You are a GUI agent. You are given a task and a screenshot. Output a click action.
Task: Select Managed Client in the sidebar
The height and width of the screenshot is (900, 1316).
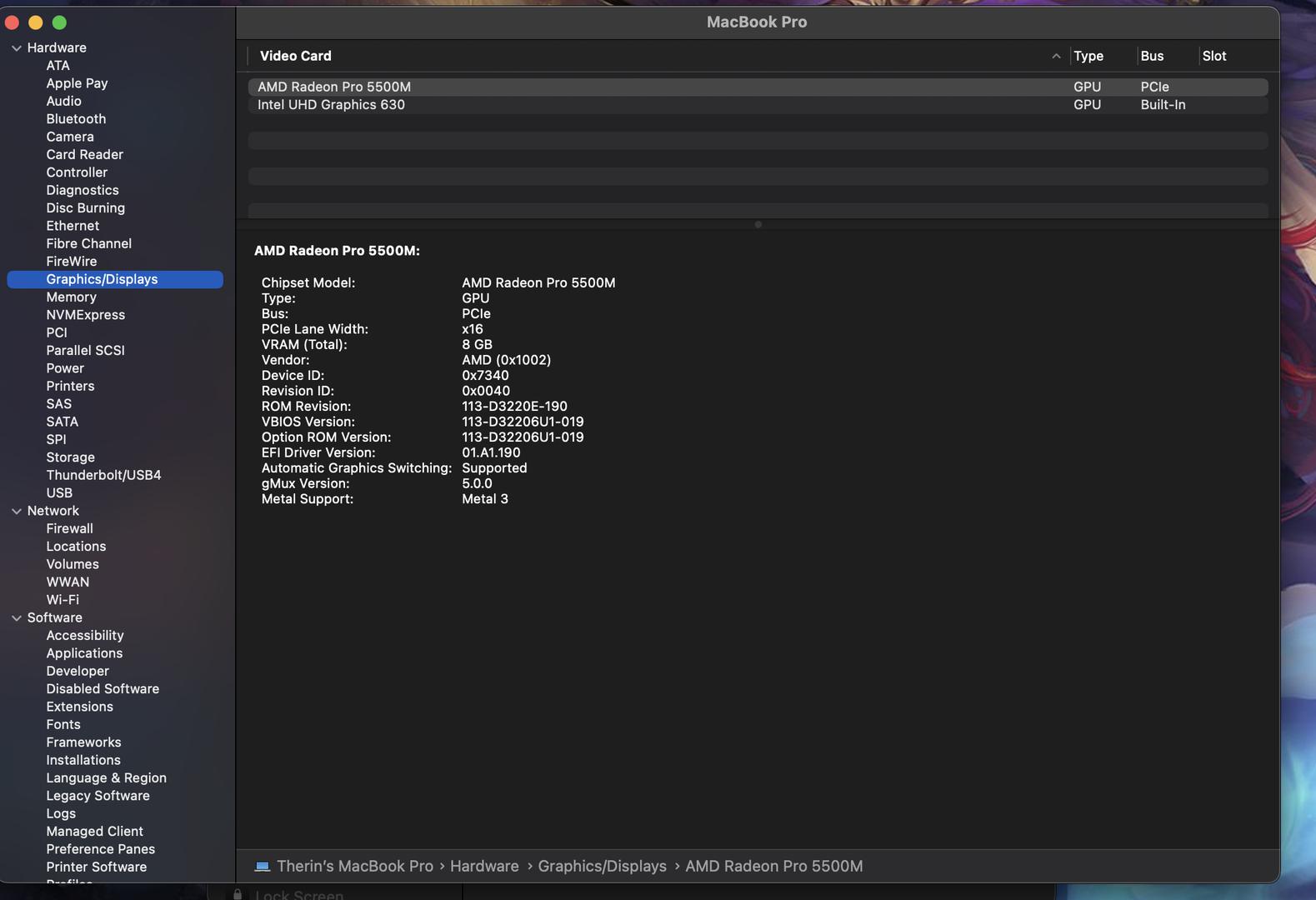(x=94, y=832)
